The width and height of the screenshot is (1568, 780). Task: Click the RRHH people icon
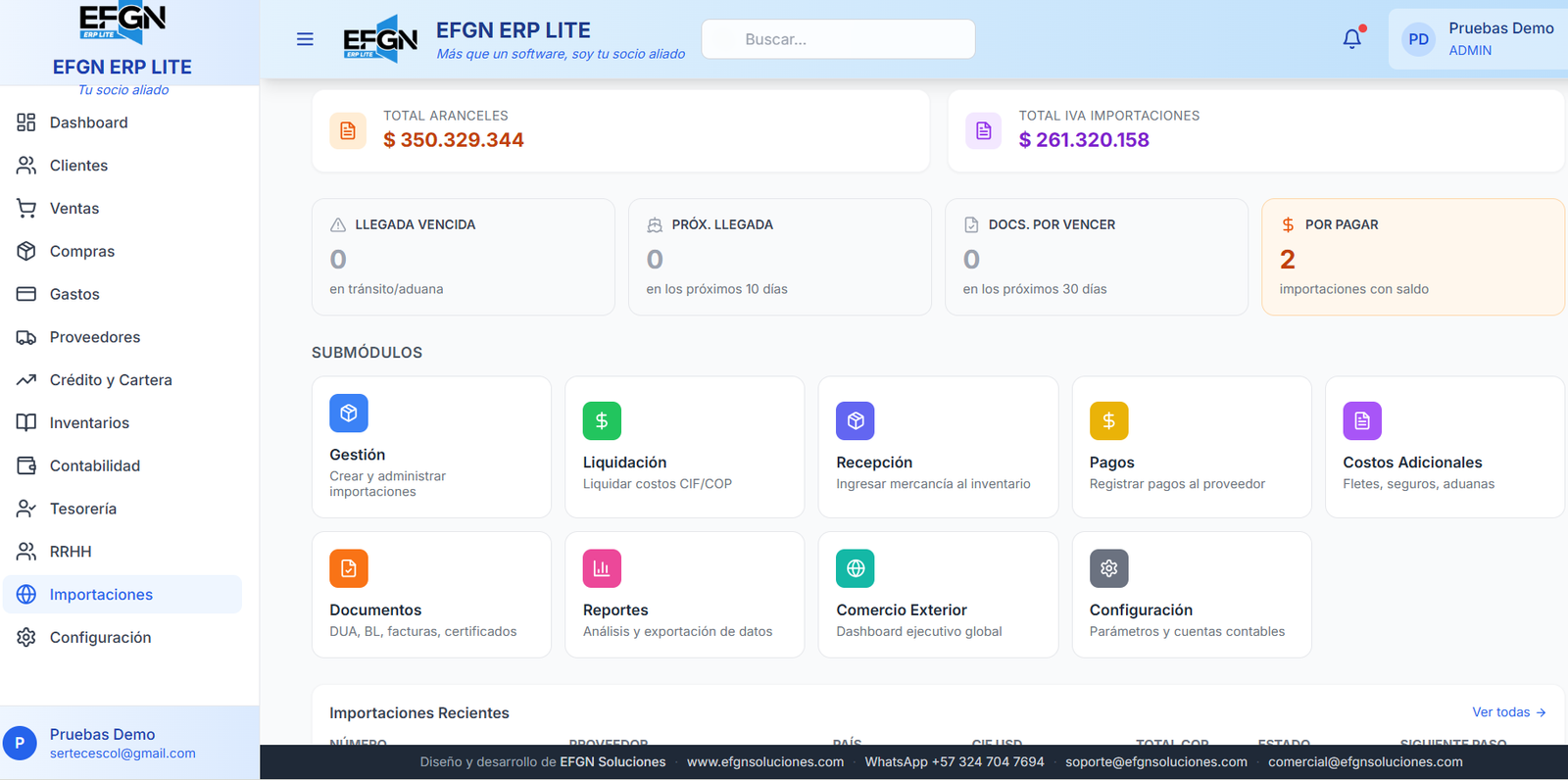tap(26, 552)
